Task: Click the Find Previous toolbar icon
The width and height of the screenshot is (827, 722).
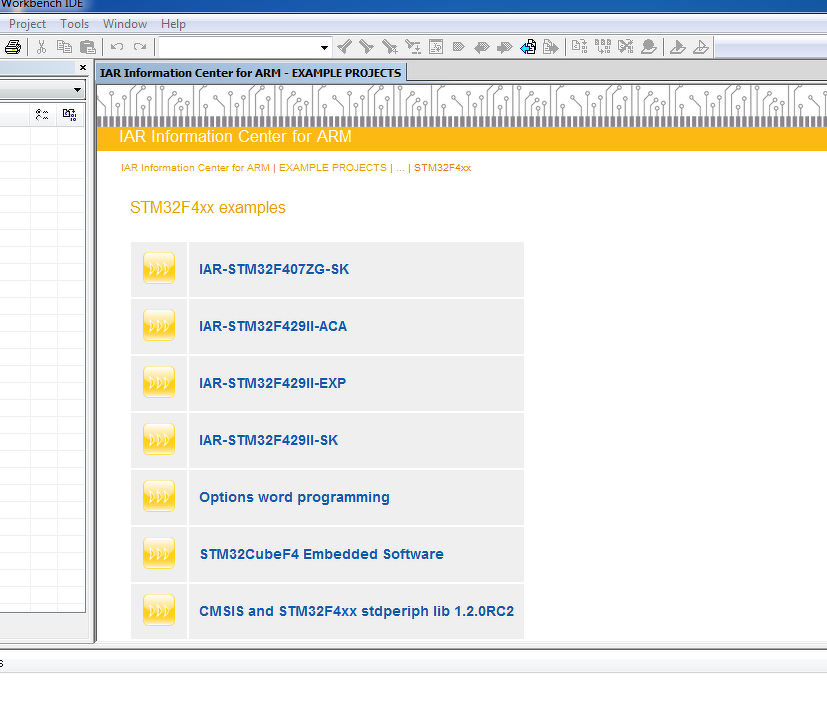Action: pos(344,47)
